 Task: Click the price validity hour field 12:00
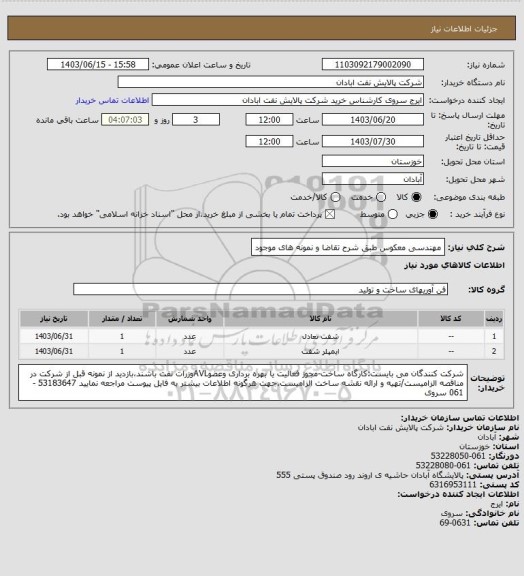(269, 141)
